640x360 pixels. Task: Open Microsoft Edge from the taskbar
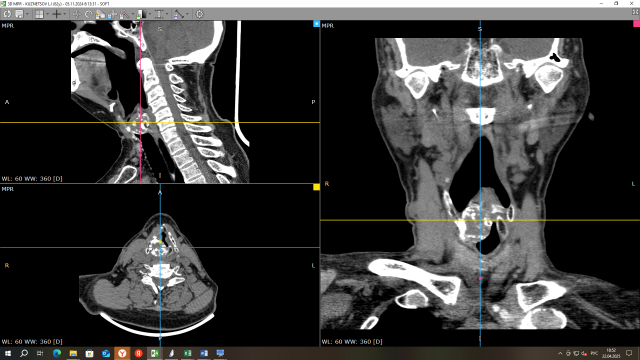point(57,353)
